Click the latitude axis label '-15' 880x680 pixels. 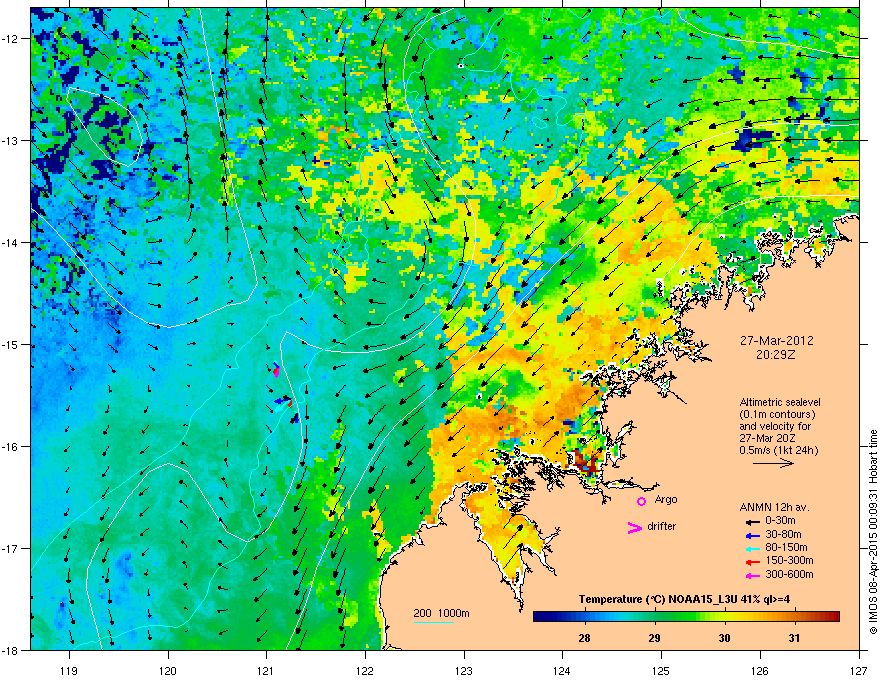11,344
